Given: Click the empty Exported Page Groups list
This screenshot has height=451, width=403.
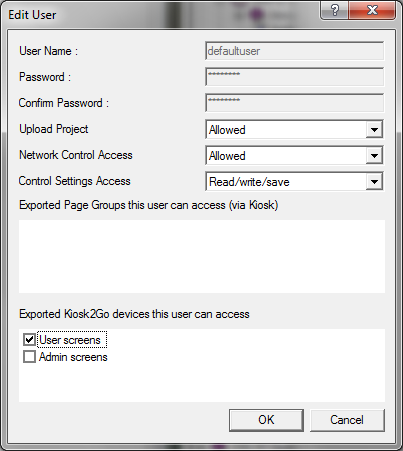Looking at the screenshot, I should (x=202, y=256).
